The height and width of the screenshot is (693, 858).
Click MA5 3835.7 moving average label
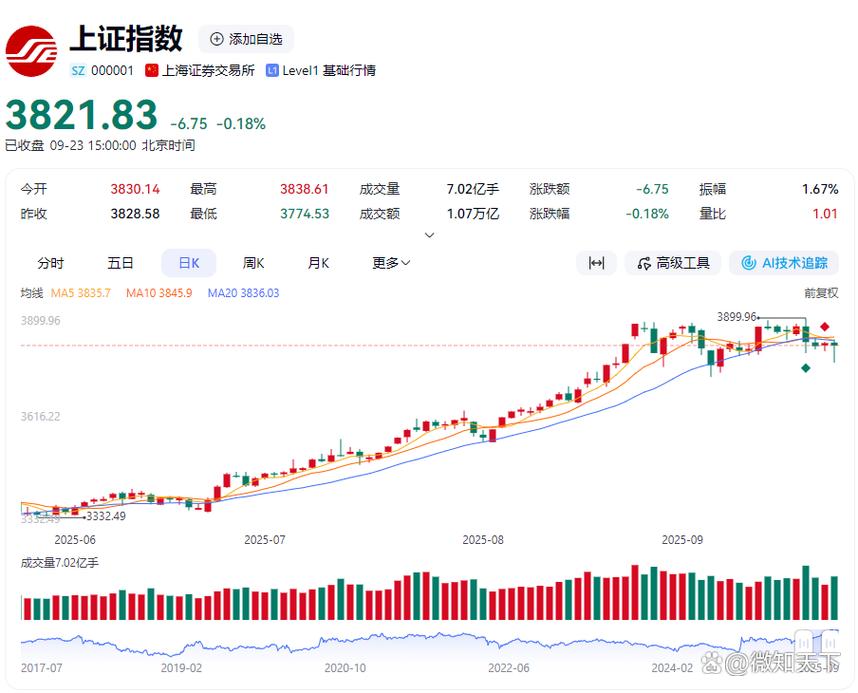click(81, 293)
